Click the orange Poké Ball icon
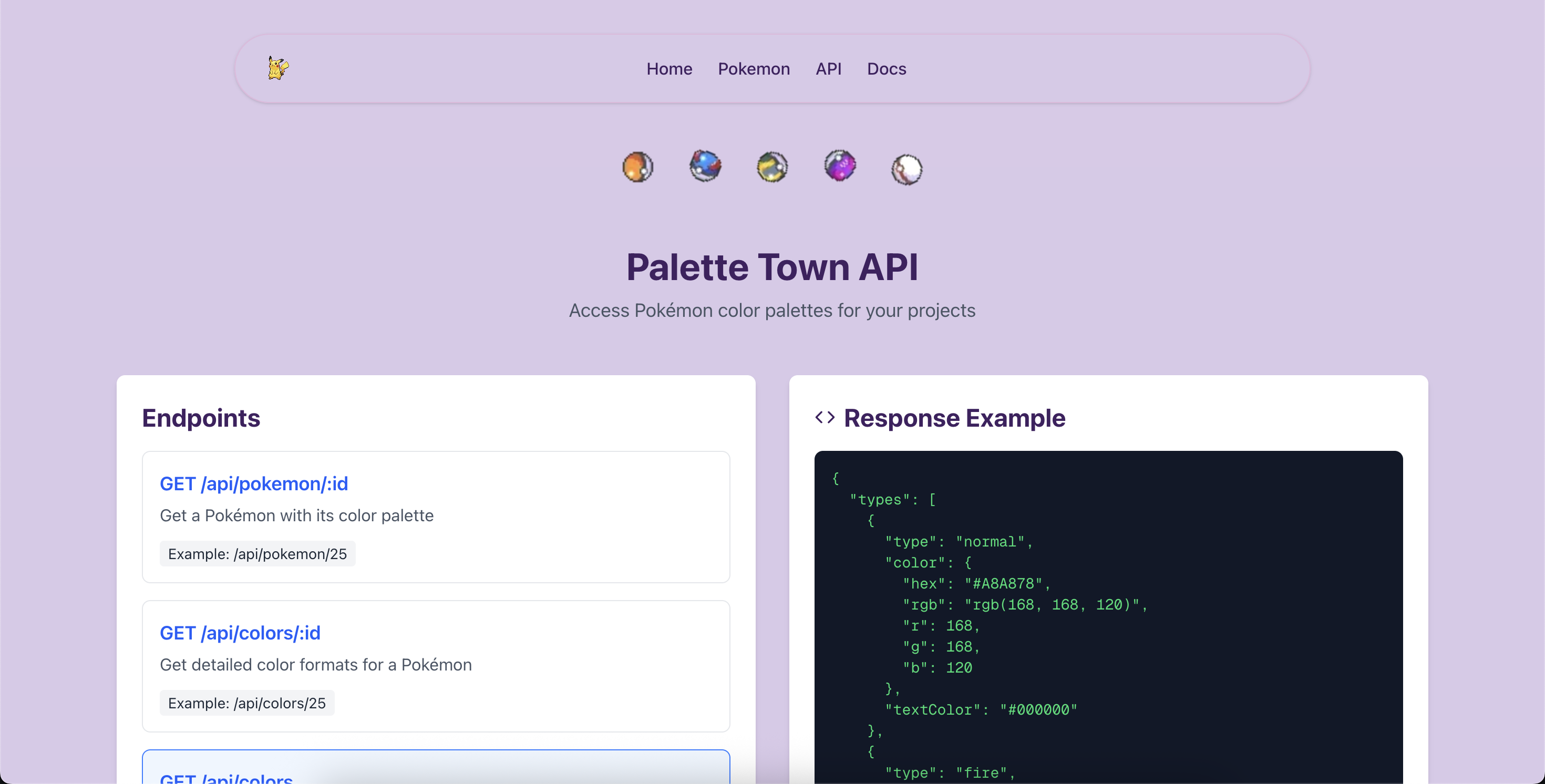1545x784 pixels. point(637,167)
